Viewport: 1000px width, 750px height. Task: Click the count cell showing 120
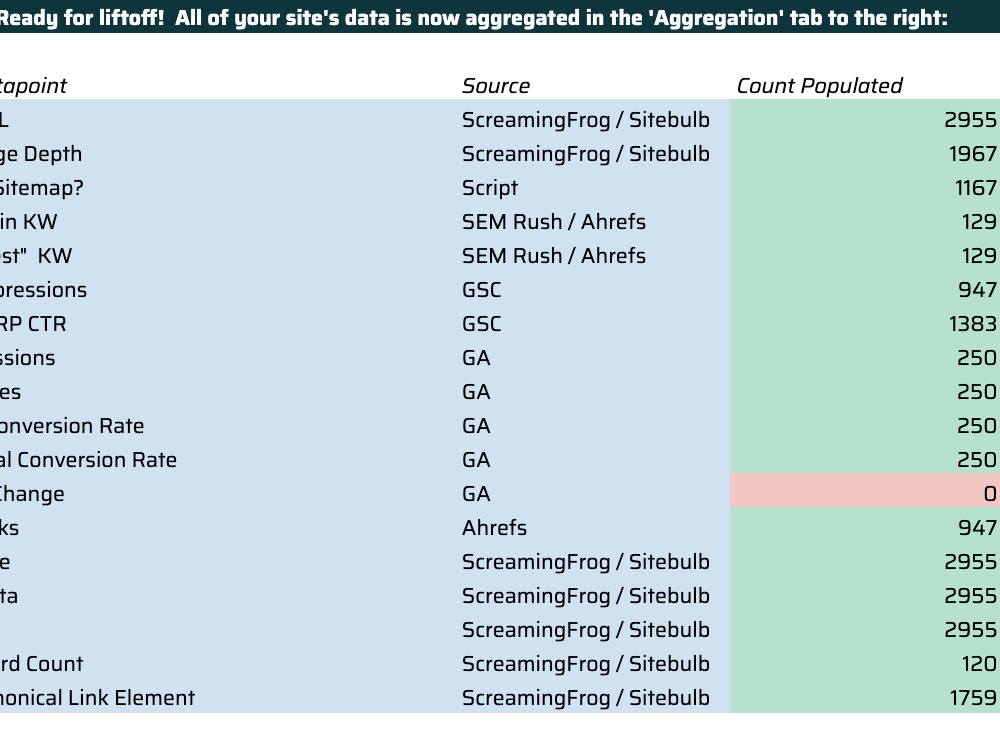click(x=865, y=663)
